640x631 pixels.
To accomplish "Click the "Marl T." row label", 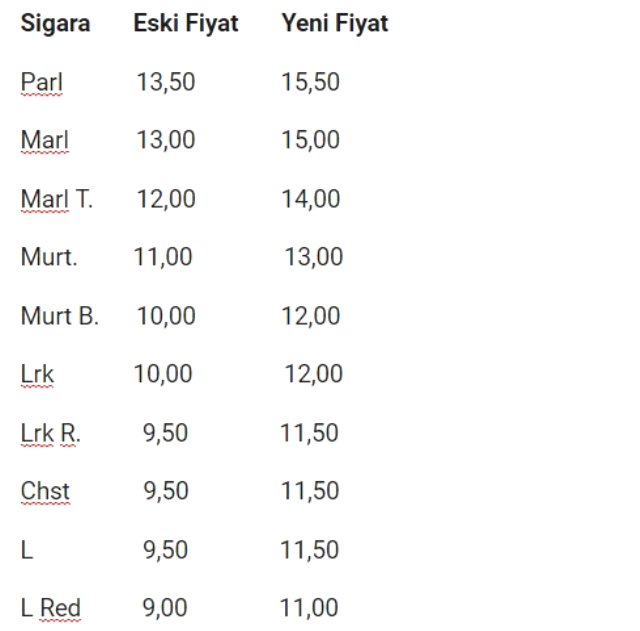I will [56, 199].
